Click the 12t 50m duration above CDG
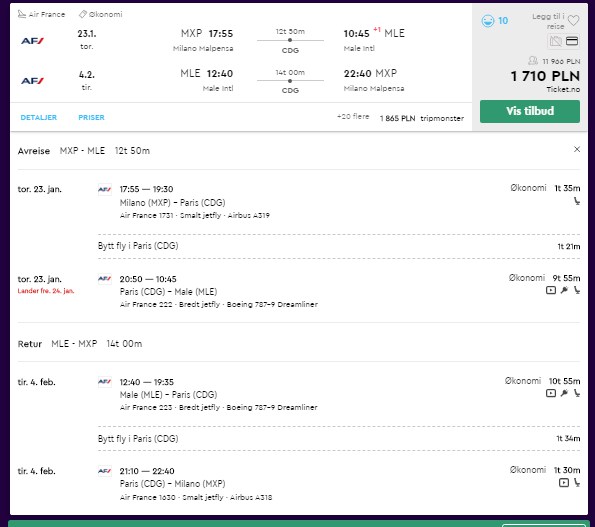Image resolution: width=595 pixels, height=527 pixels. (290, 31)
